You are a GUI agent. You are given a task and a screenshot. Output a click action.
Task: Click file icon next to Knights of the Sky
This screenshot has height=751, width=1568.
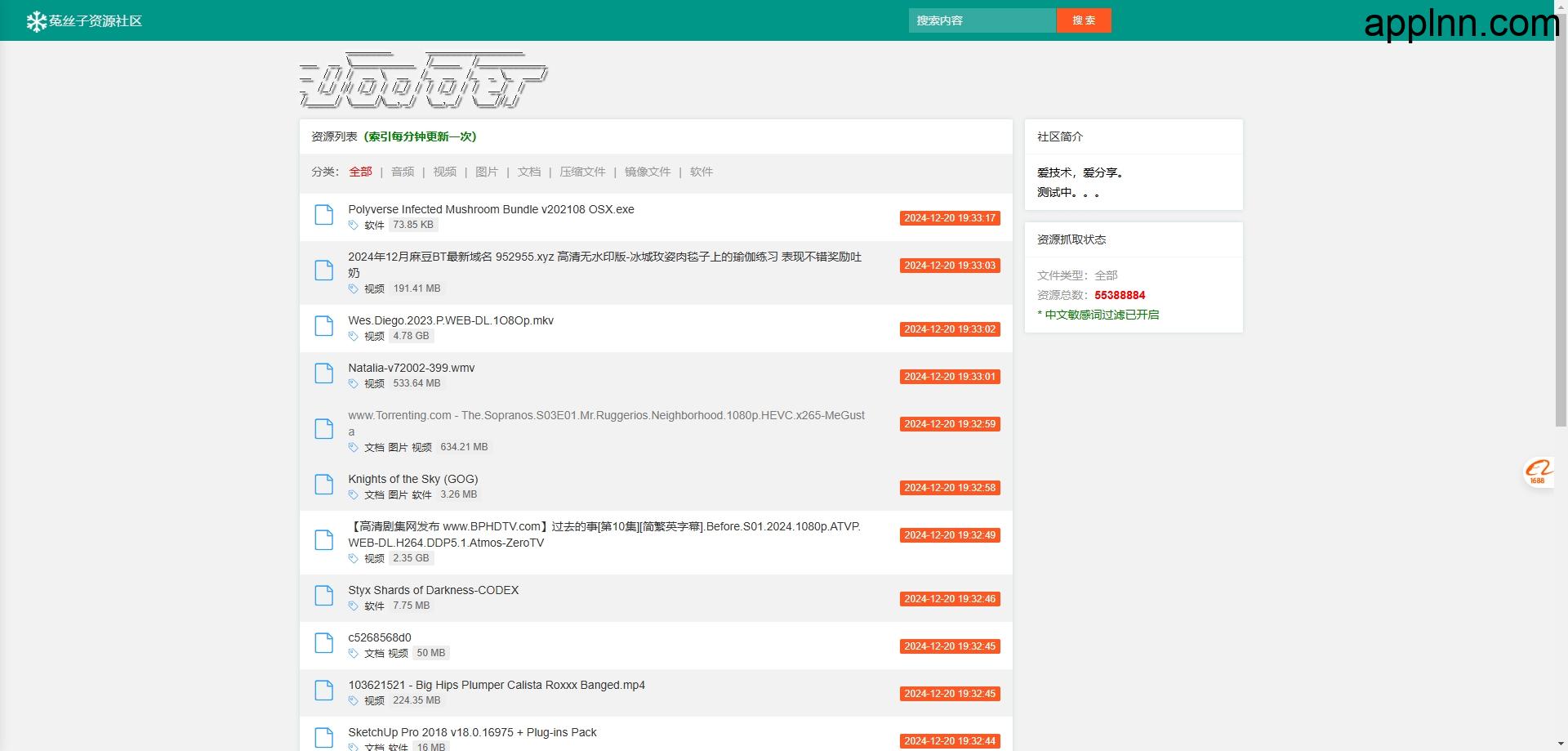(x=324, y=485)
